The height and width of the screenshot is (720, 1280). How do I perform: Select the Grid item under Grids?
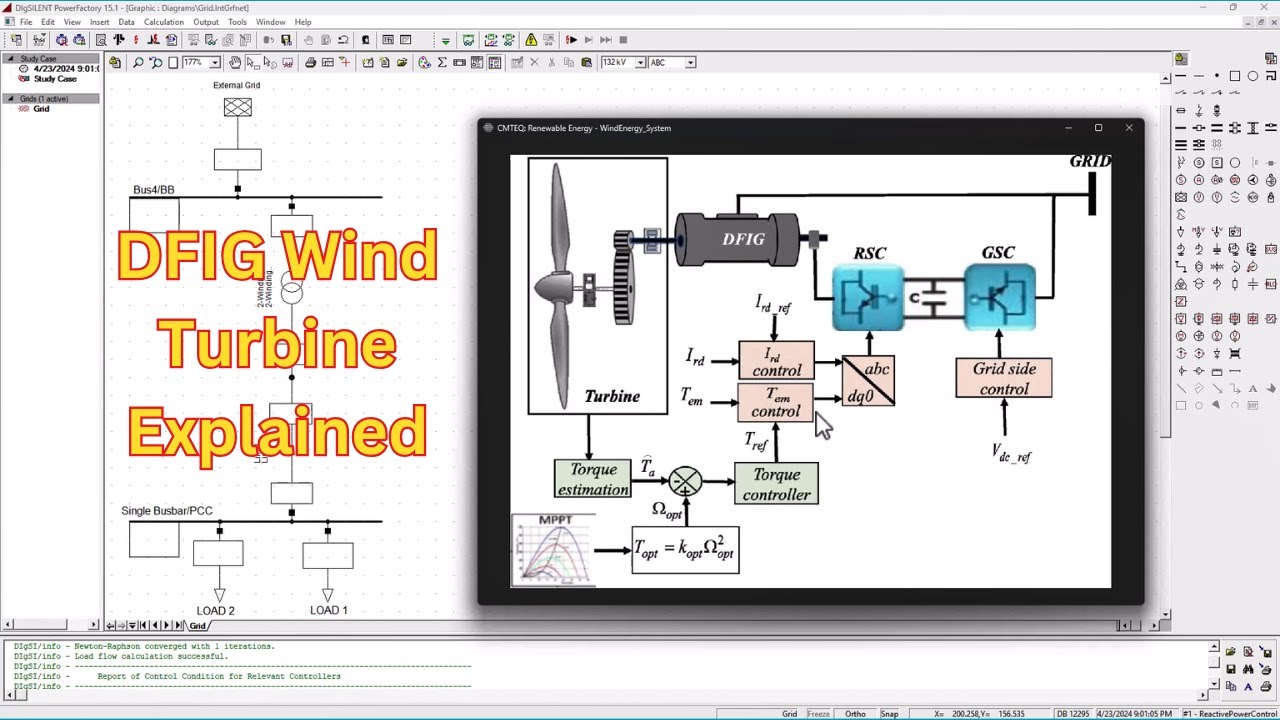[x=41, y=109]
